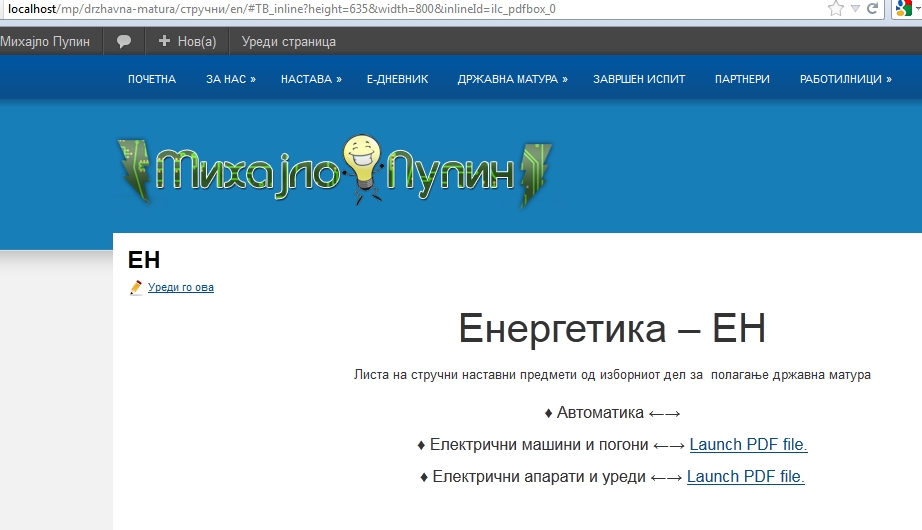Select ЗАВРШЕН ИСПИТ in navigation

[639, 79]
